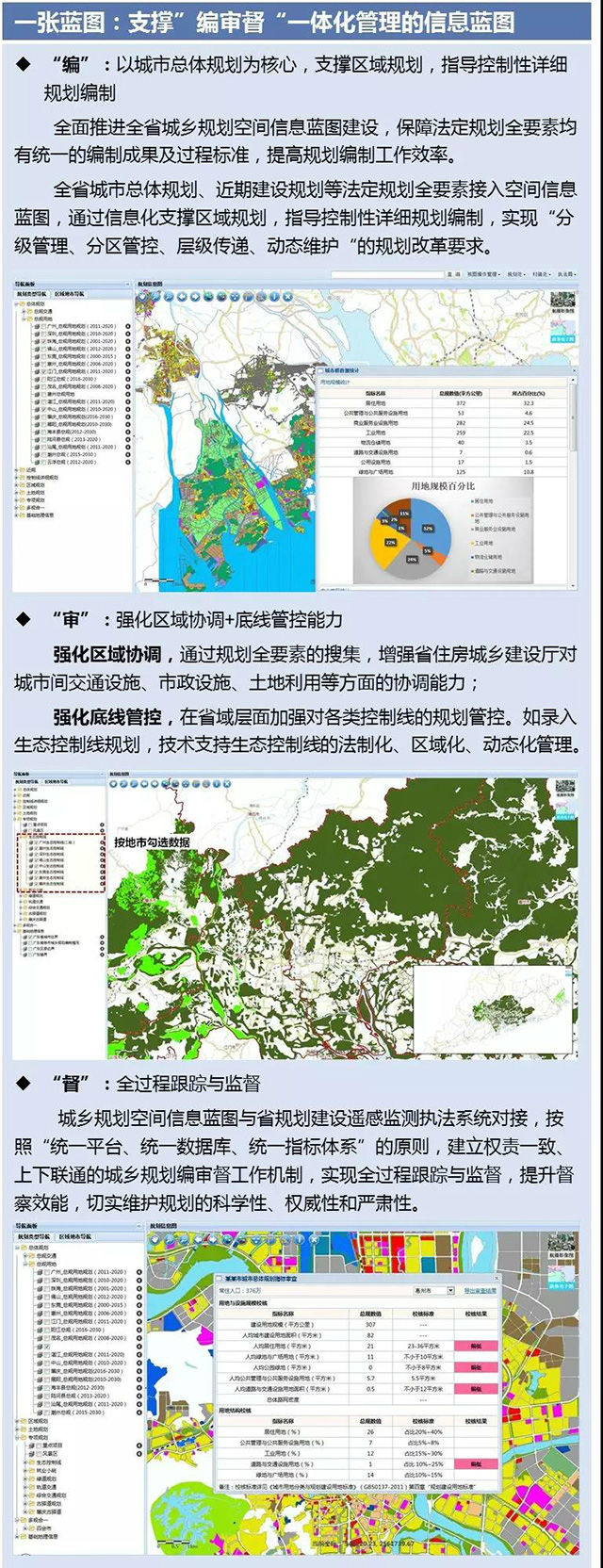Expand 控制性详细规划 node in top GIS tree

[x=16, y=478]
